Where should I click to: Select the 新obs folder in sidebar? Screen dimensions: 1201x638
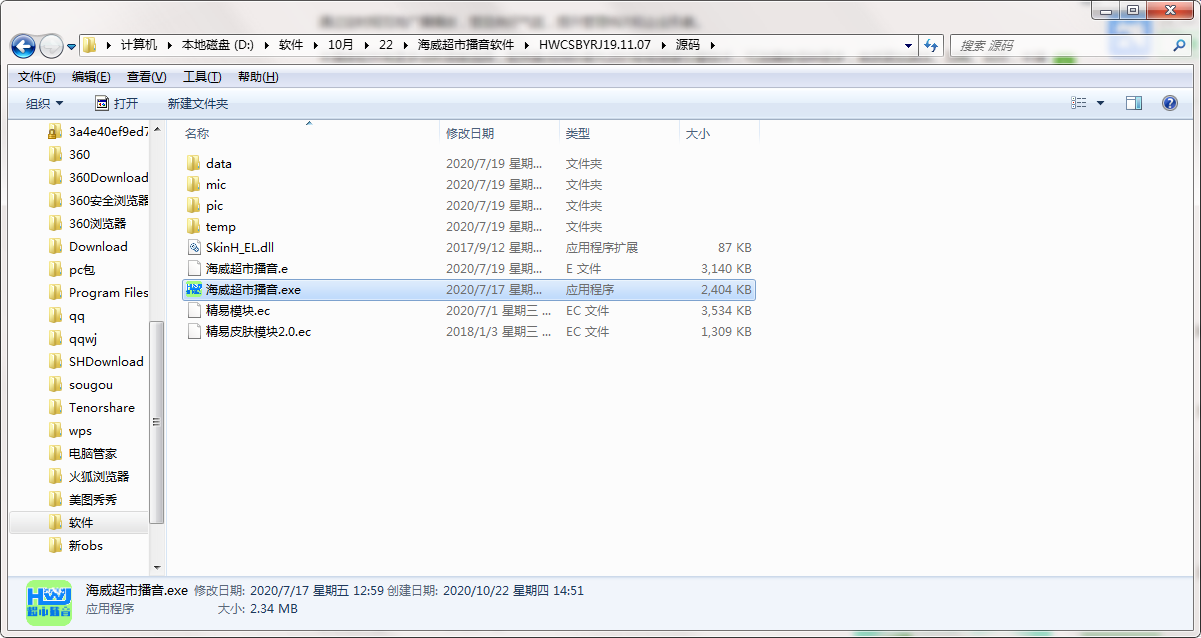pyautogui.click(x=75, y=545)
